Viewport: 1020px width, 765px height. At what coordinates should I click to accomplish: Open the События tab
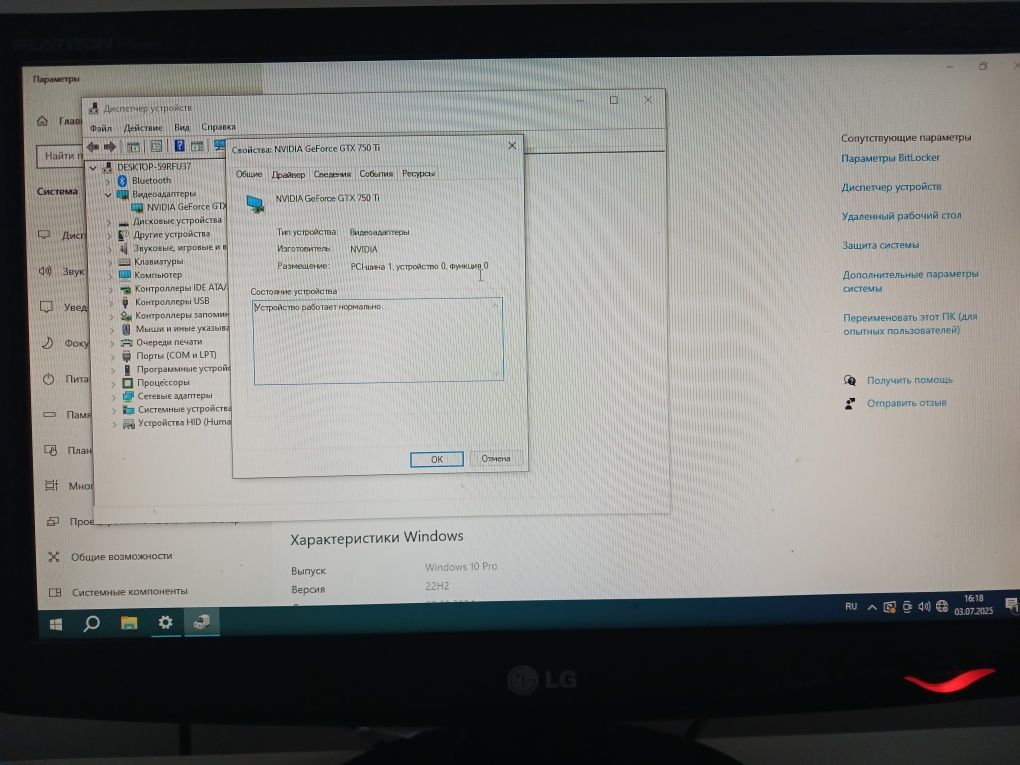point(376,174)
